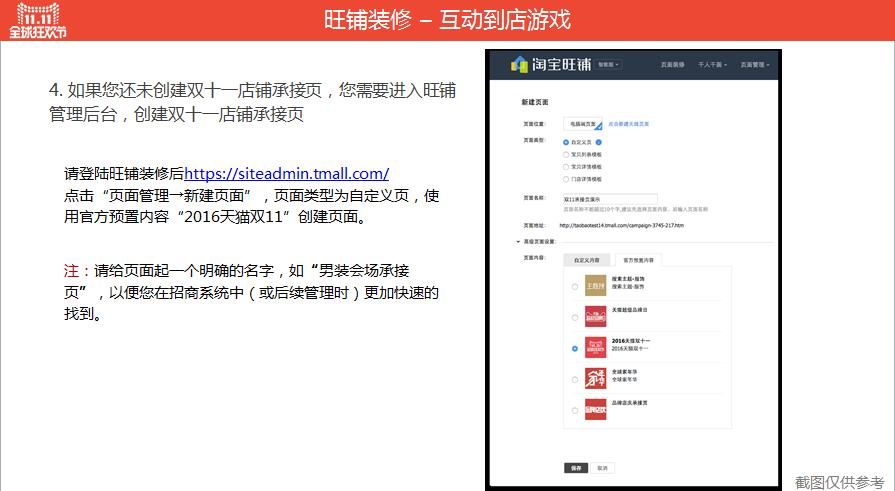The height and width of the screenshot is (491, 895).
Task: Select the 天猫超级品牌日 radio button
Action: coord(575,317)
